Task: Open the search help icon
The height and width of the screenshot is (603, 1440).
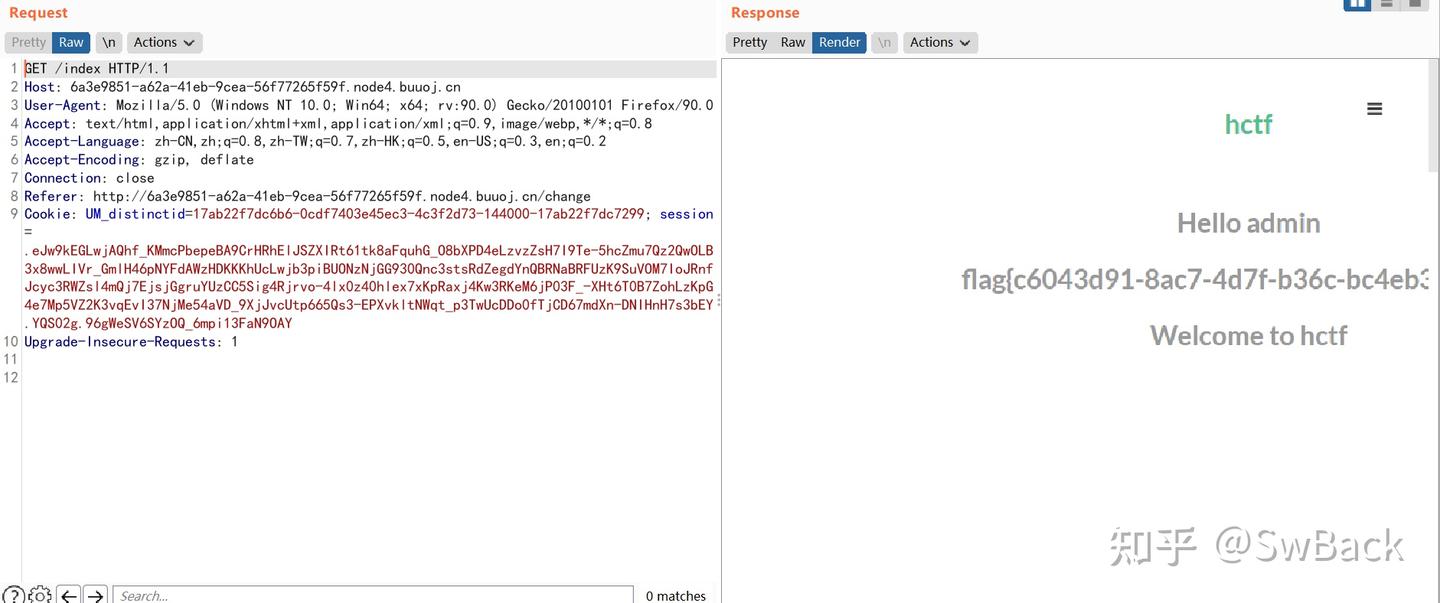Action: coord(12,595)
